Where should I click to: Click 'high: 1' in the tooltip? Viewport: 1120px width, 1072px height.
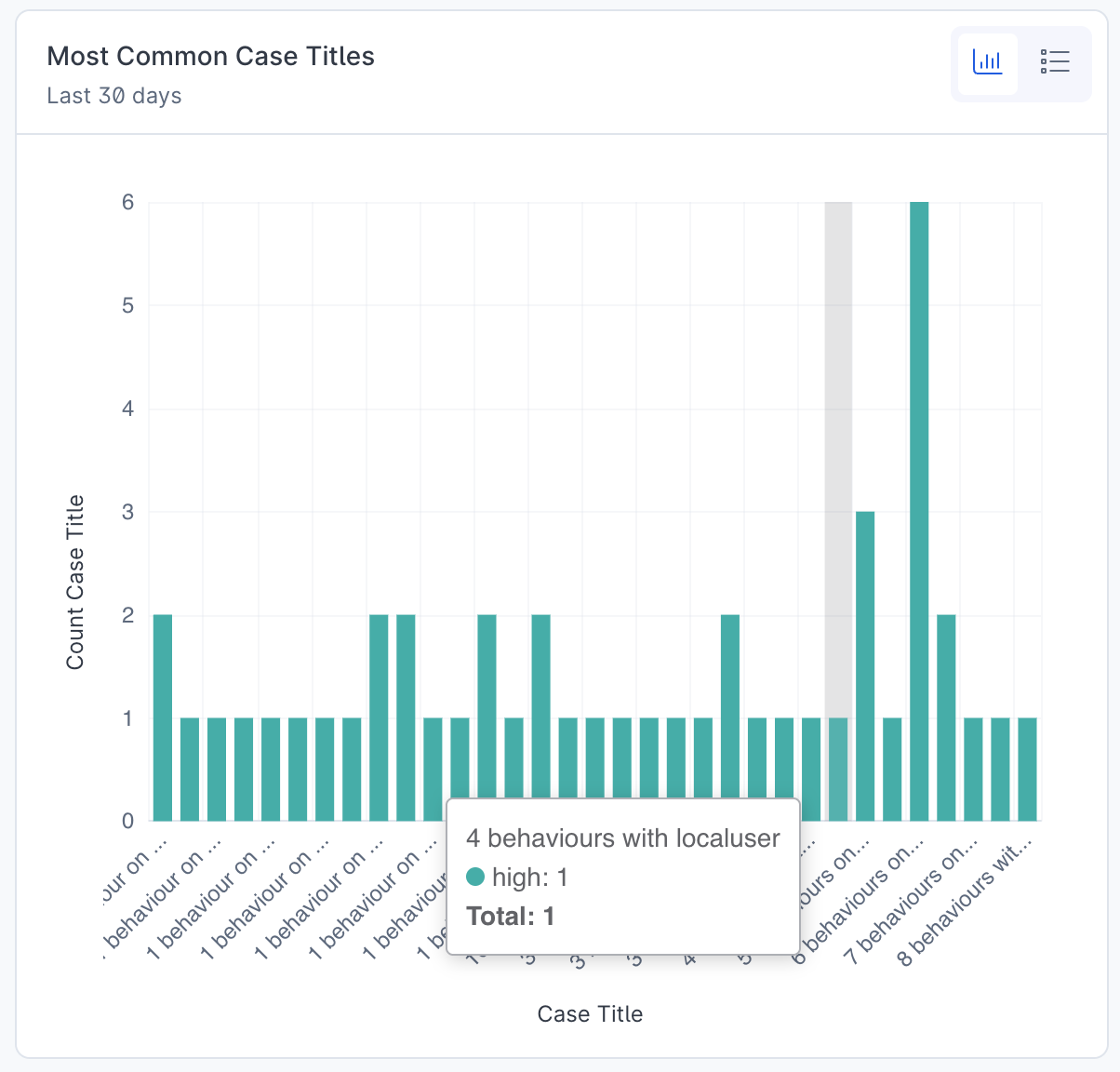coord(530,878)
